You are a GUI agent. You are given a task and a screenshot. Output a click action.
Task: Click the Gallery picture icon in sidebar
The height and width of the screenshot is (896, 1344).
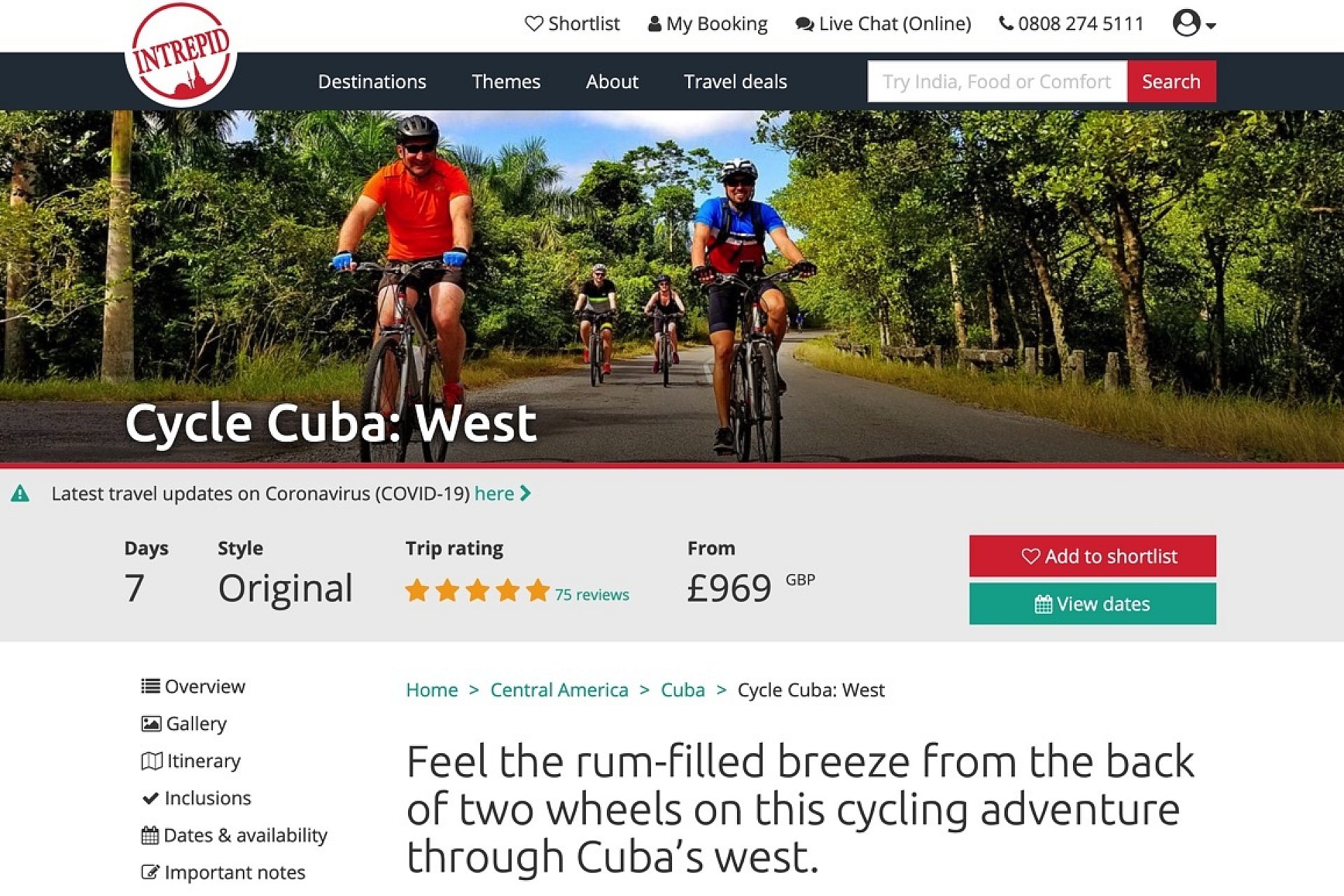(151, 723)
